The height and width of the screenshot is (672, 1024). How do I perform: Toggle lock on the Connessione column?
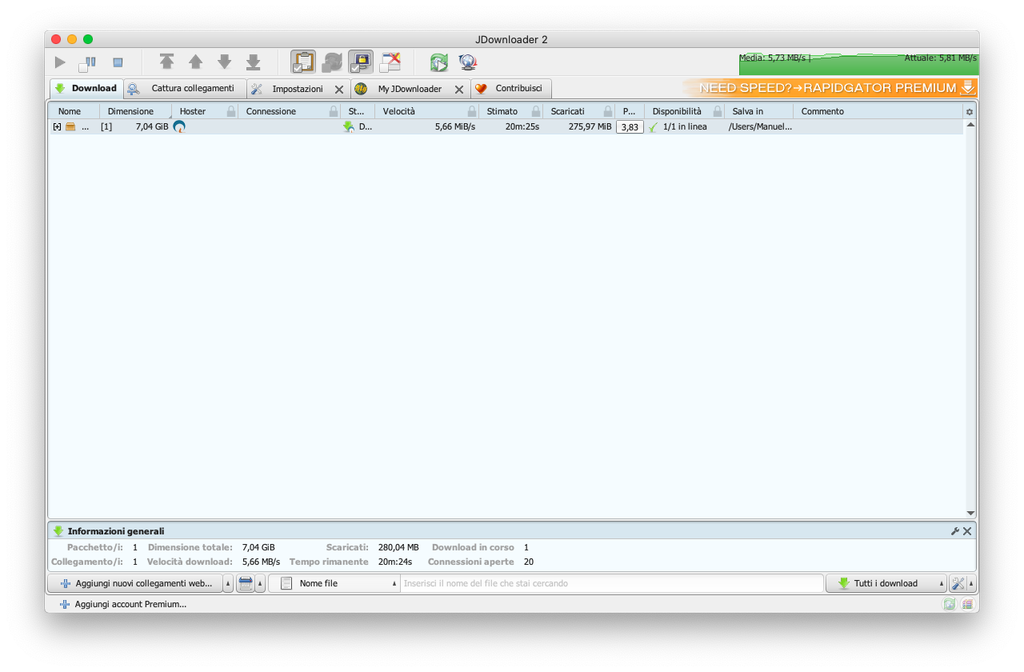334,111
